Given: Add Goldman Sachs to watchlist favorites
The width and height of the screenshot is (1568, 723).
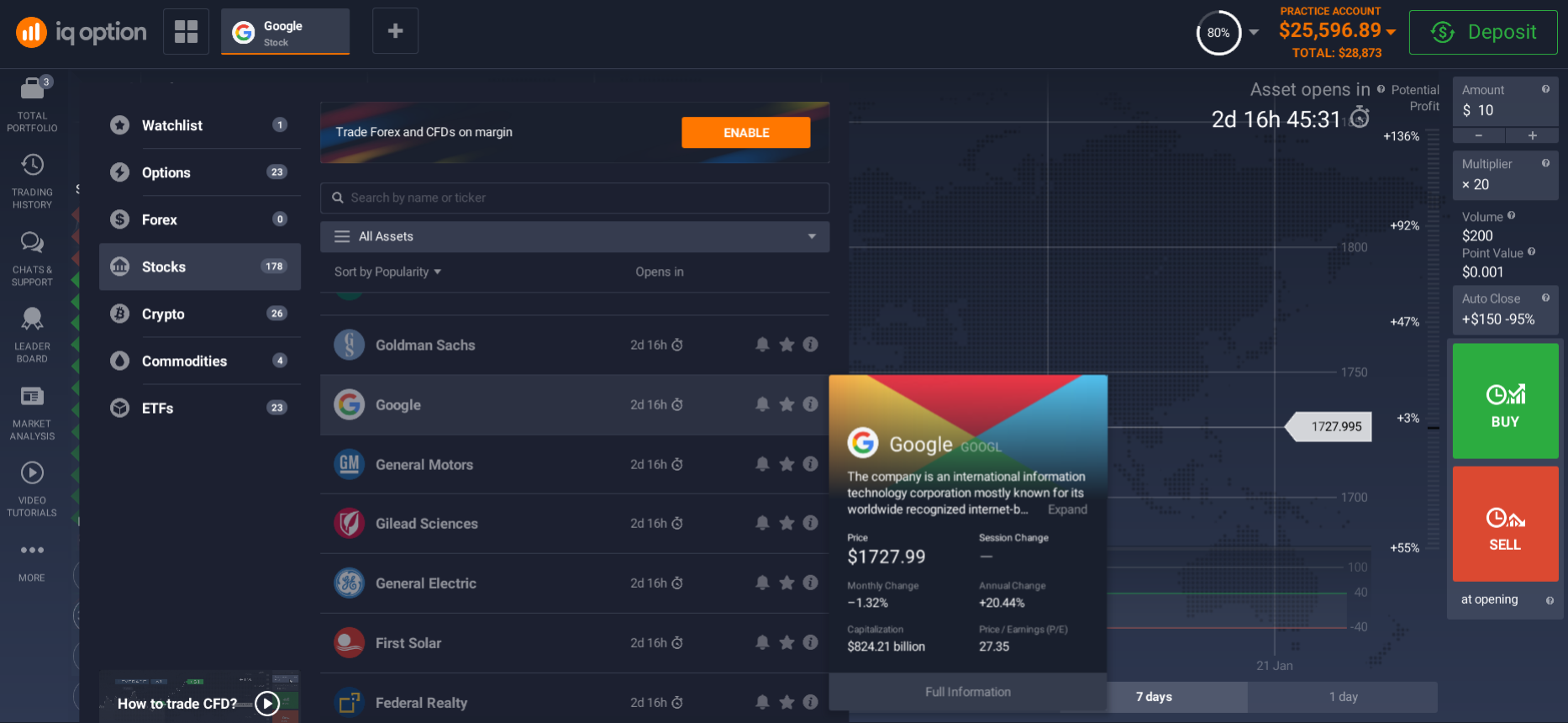Looking at the screenshot, I should point(787,345).
